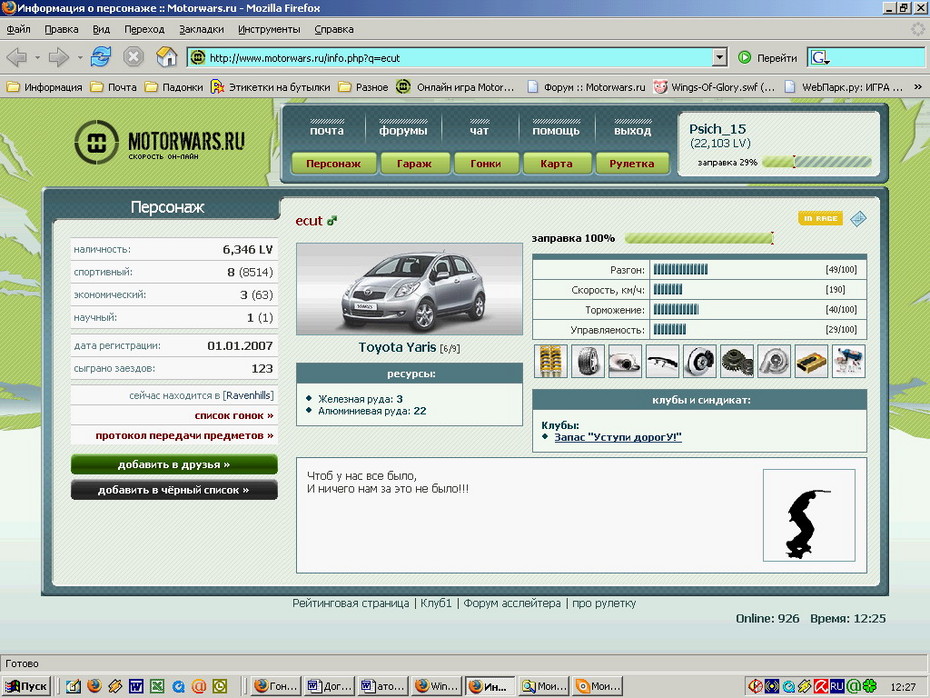
Task: Click the yellow IN RACE badge
Action: tap(820, 218)
